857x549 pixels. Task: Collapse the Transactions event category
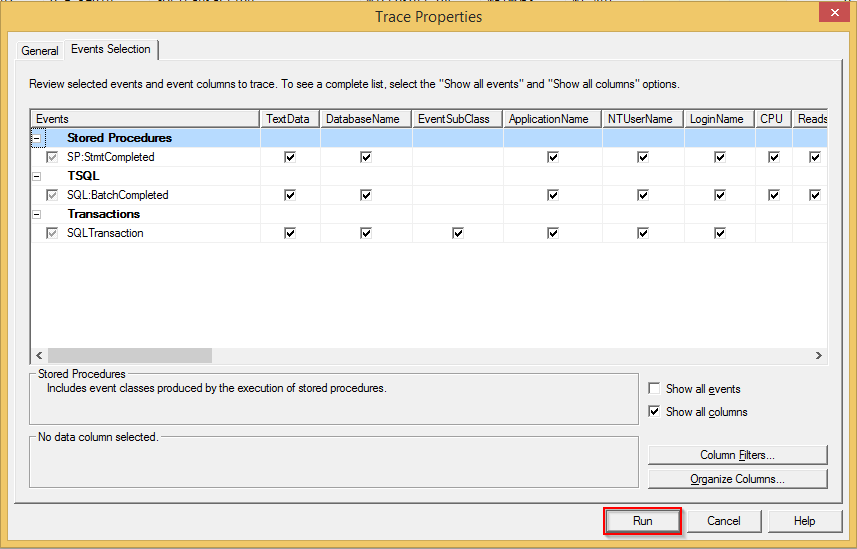[x=37, y=214]
